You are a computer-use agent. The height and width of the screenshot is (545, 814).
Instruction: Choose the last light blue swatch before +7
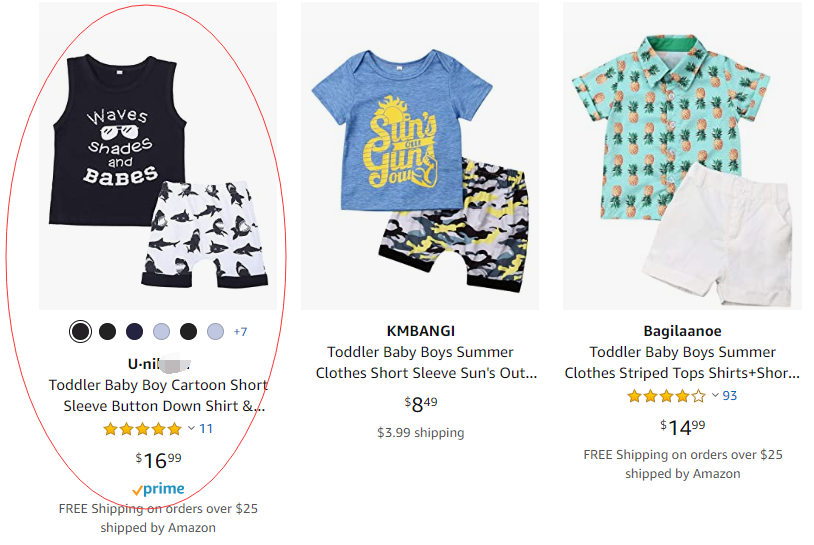(216, 331)
